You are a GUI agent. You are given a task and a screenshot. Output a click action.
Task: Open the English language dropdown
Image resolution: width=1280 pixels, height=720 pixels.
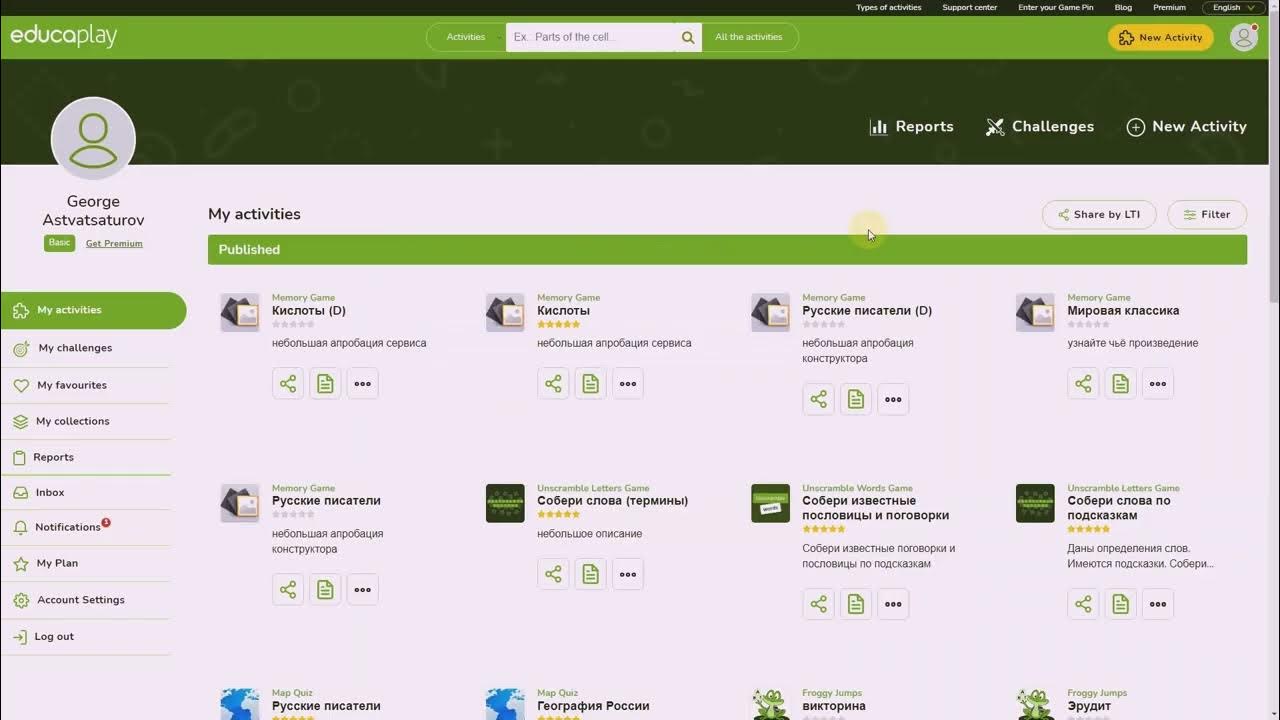[1233, 7]
